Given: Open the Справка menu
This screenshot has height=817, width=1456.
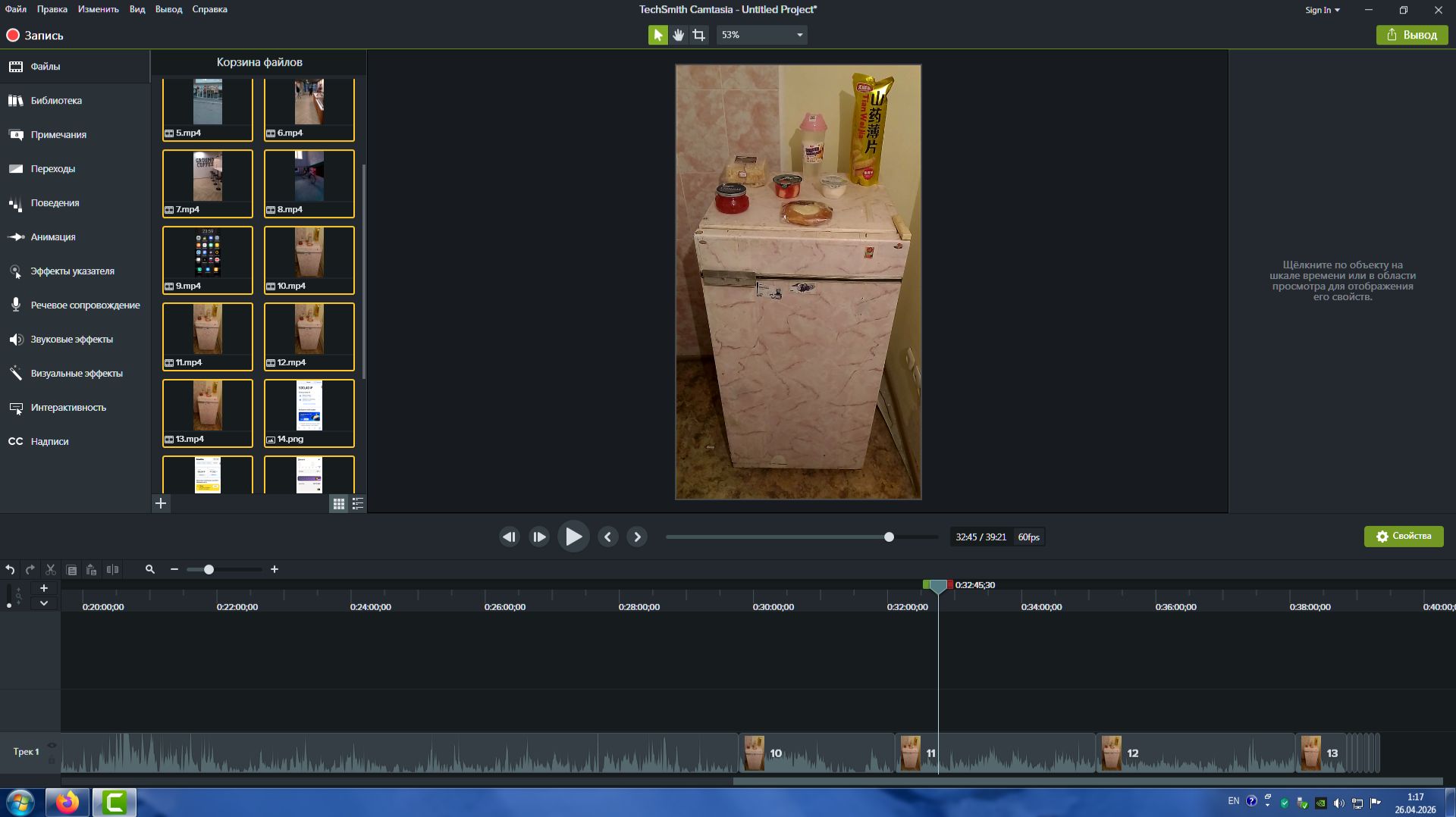Looking at the screenshot, I should coord(210,9).
